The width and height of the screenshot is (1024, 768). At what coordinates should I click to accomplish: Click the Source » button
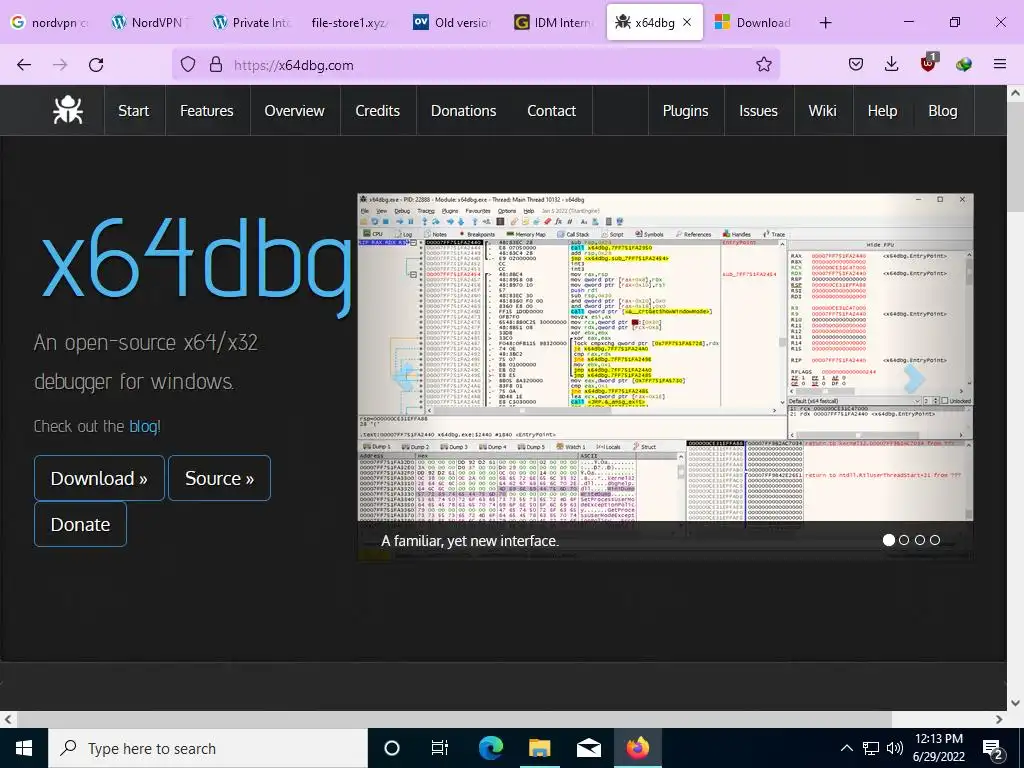coord(219,478)
